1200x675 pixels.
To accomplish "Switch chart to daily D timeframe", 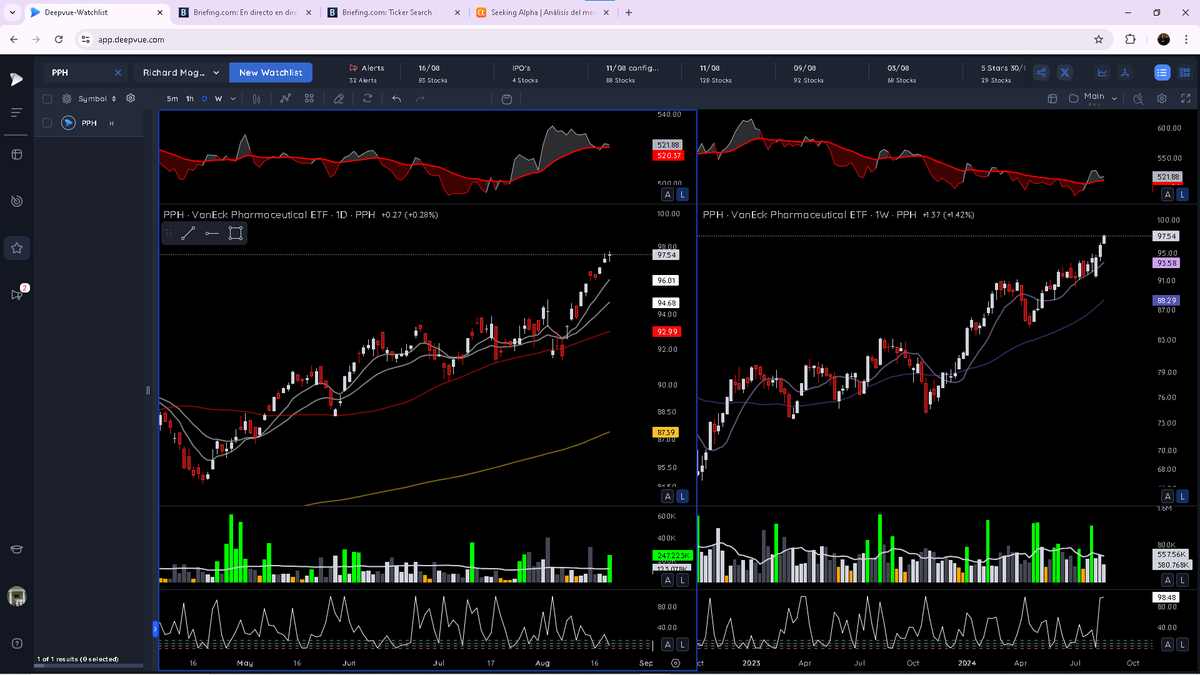I will [205, 98].
